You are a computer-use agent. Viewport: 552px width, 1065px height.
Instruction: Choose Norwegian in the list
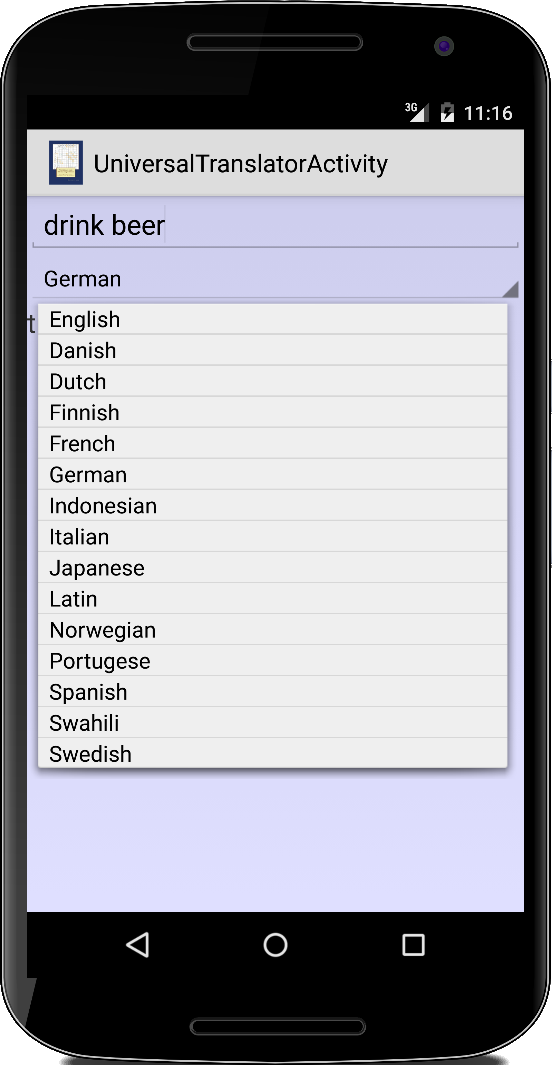point(272,630)
